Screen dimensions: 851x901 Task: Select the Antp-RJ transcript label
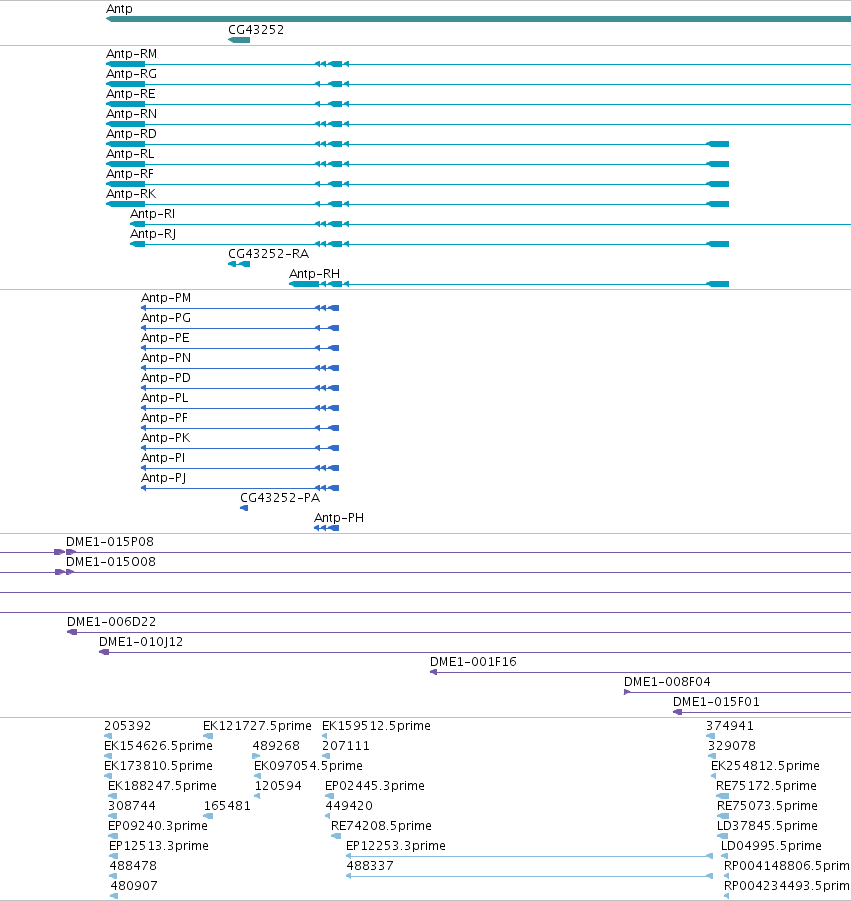[153, 234]
